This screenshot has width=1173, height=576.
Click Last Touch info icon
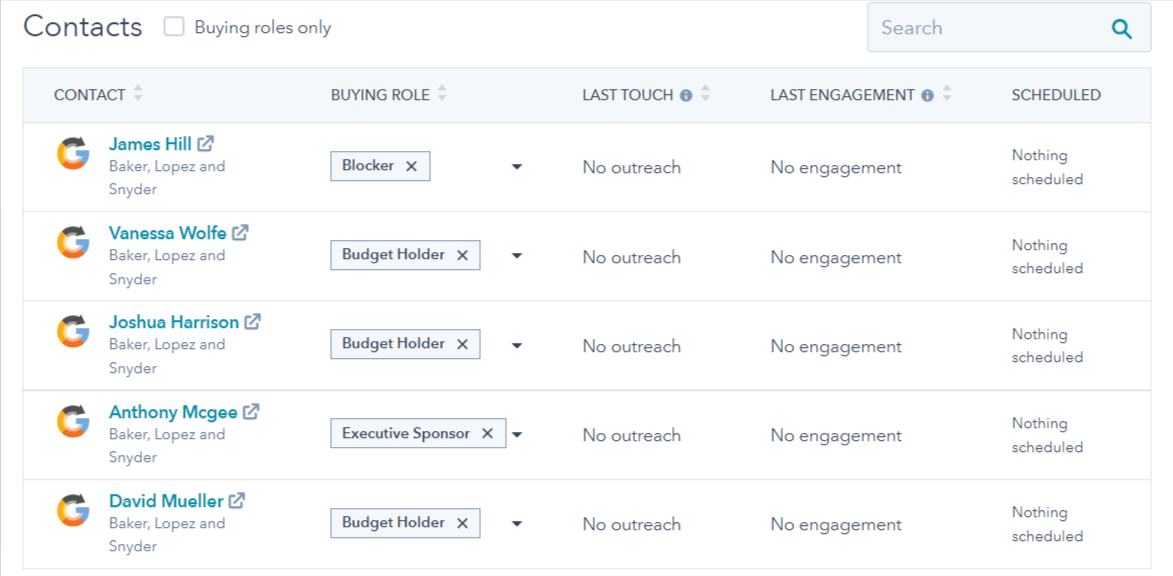click(686, 96)
